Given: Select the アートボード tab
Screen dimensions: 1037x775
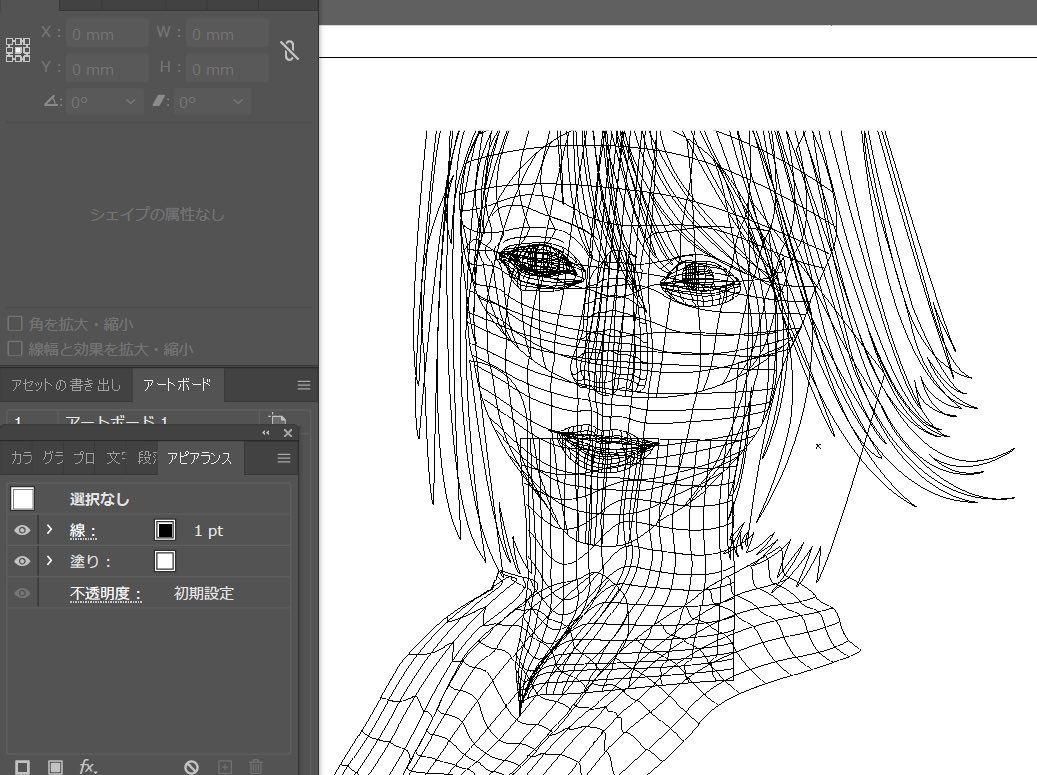Looking at the screenshot, I should tap(177, 385).
